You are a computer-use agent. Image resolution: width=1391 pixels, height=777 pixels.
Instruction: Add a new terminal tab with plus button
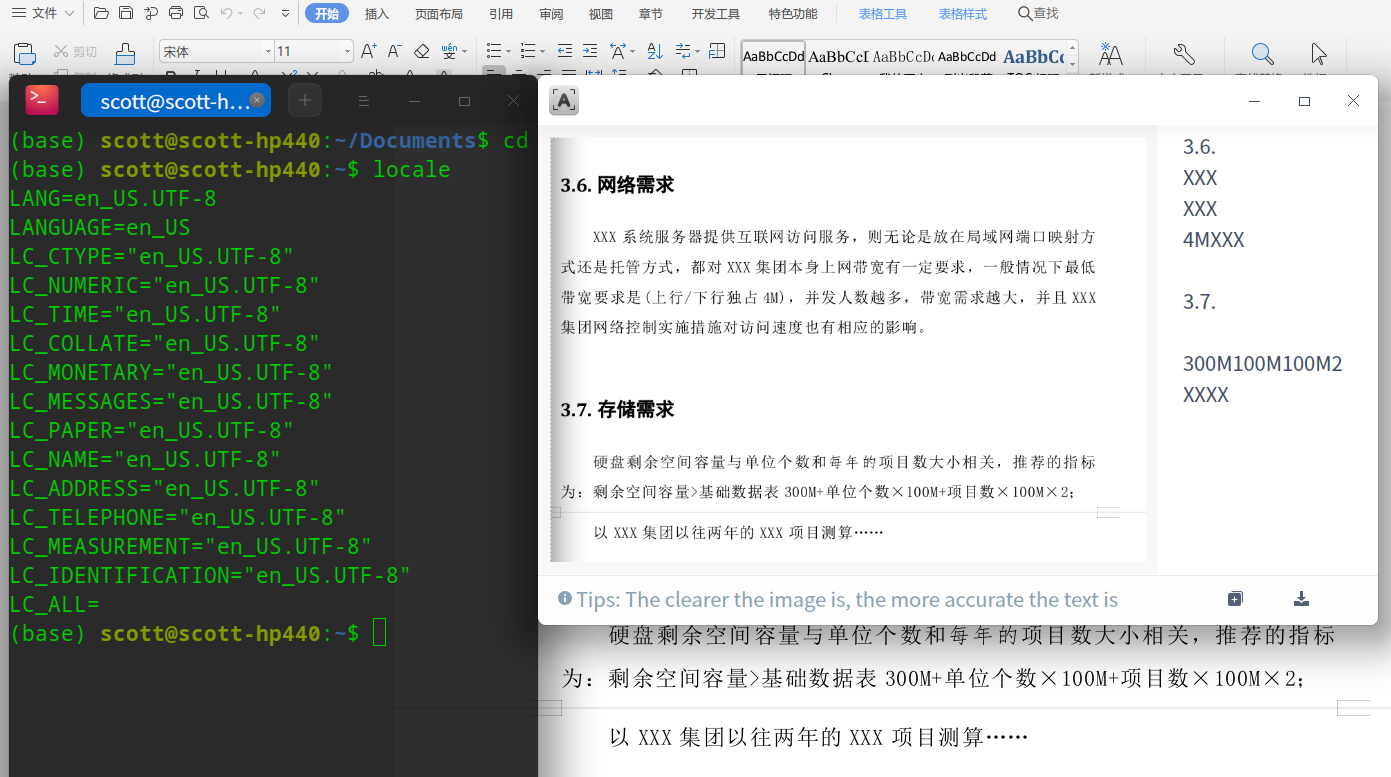pos(305,100)
